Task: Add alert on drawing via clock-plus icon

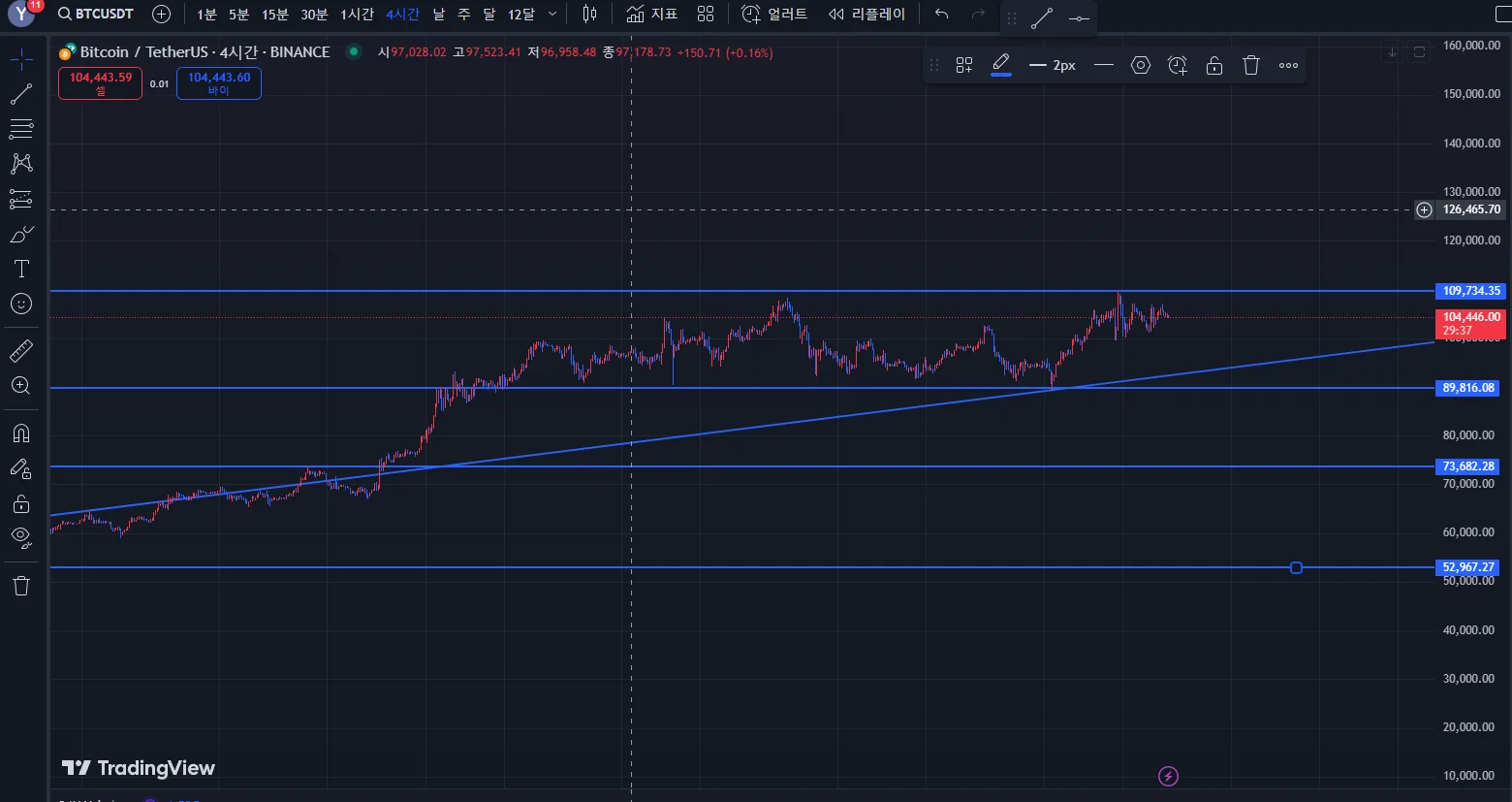Action: click(x=1178, y=65)
